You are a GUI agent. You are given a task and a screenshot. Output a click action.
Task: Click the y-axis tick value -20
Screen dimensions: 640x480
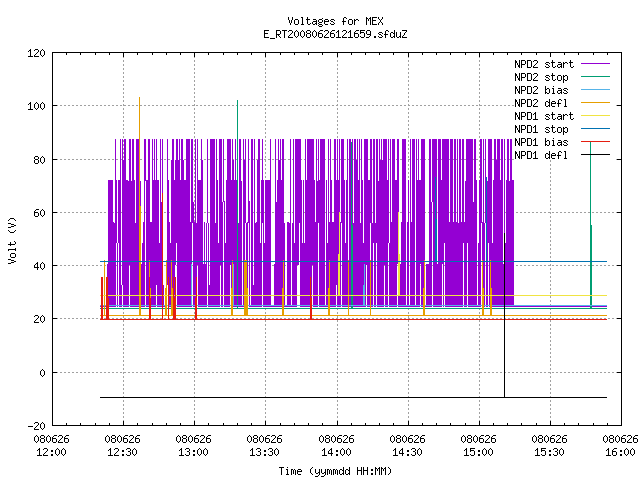pyautogui.click(x=36, y=426)
